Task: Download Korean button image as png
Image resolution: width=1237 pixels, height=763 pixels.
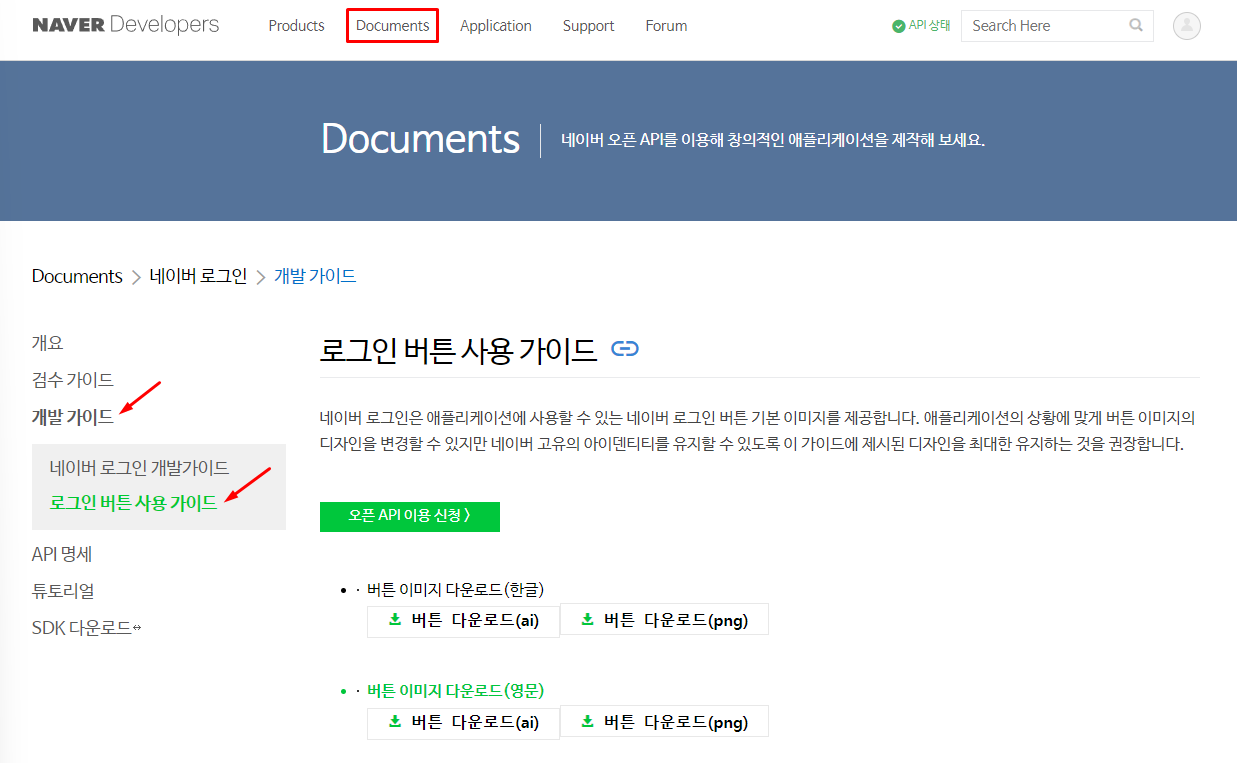Action: point(664,620)
